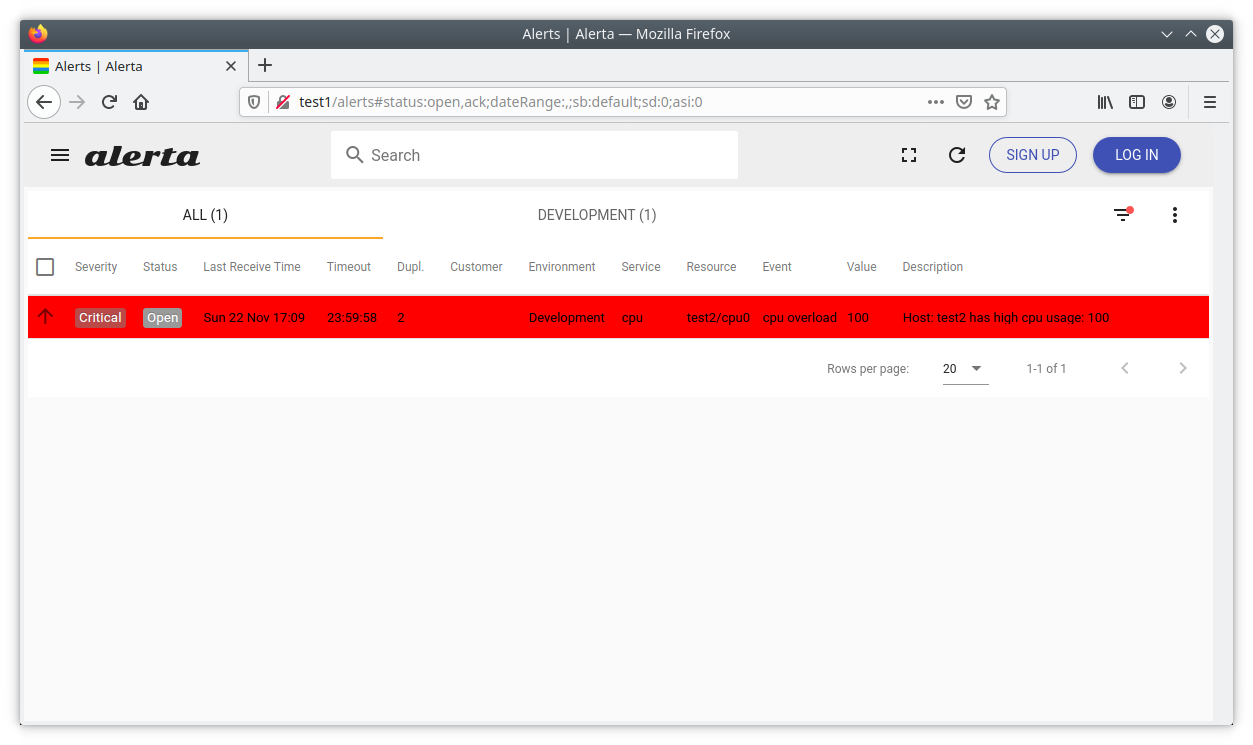Click the SIGN UP button
Screen dimensions: 1253x745
pyautogui.click(x=1032, y=155)
